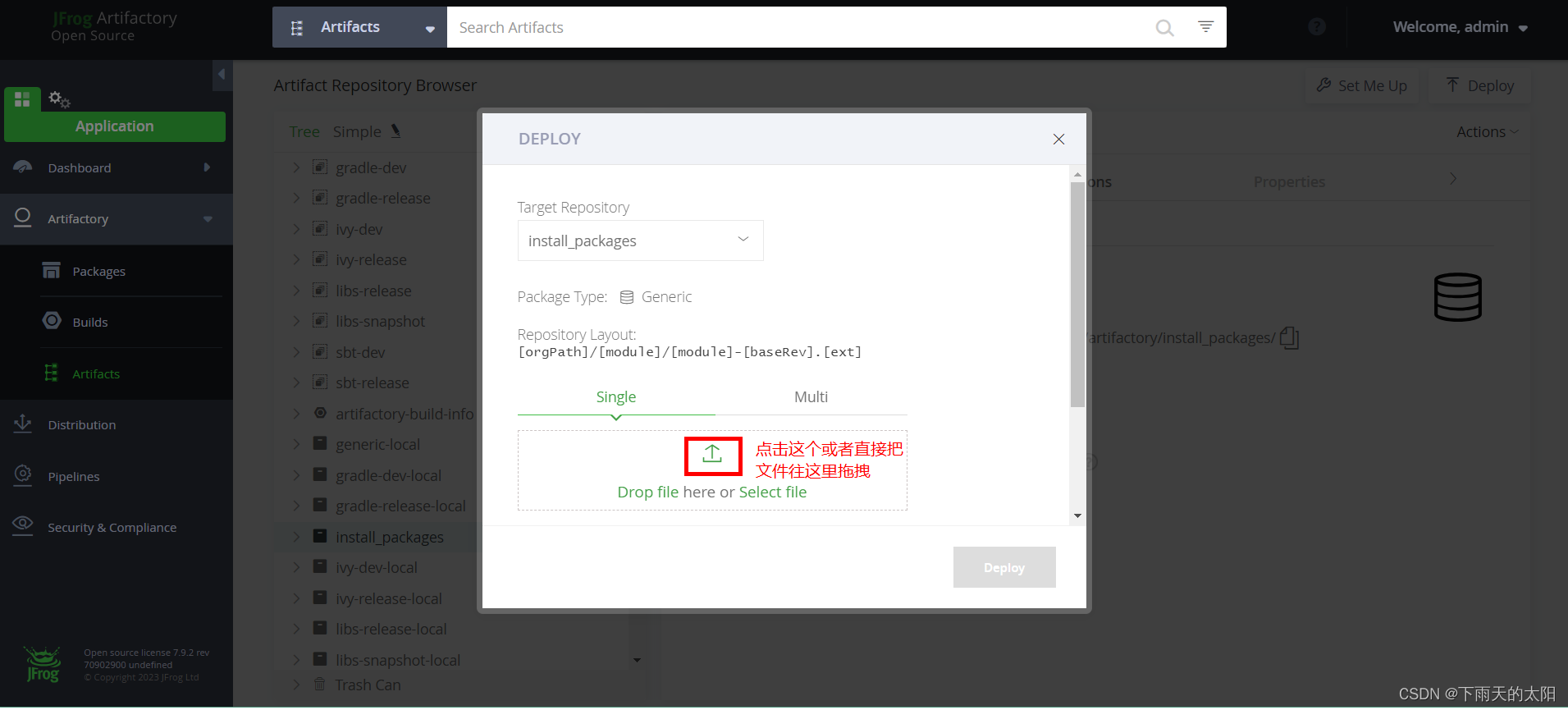
Task: Open the Welcome, admin user menu
Action: tap(1460, 27)
